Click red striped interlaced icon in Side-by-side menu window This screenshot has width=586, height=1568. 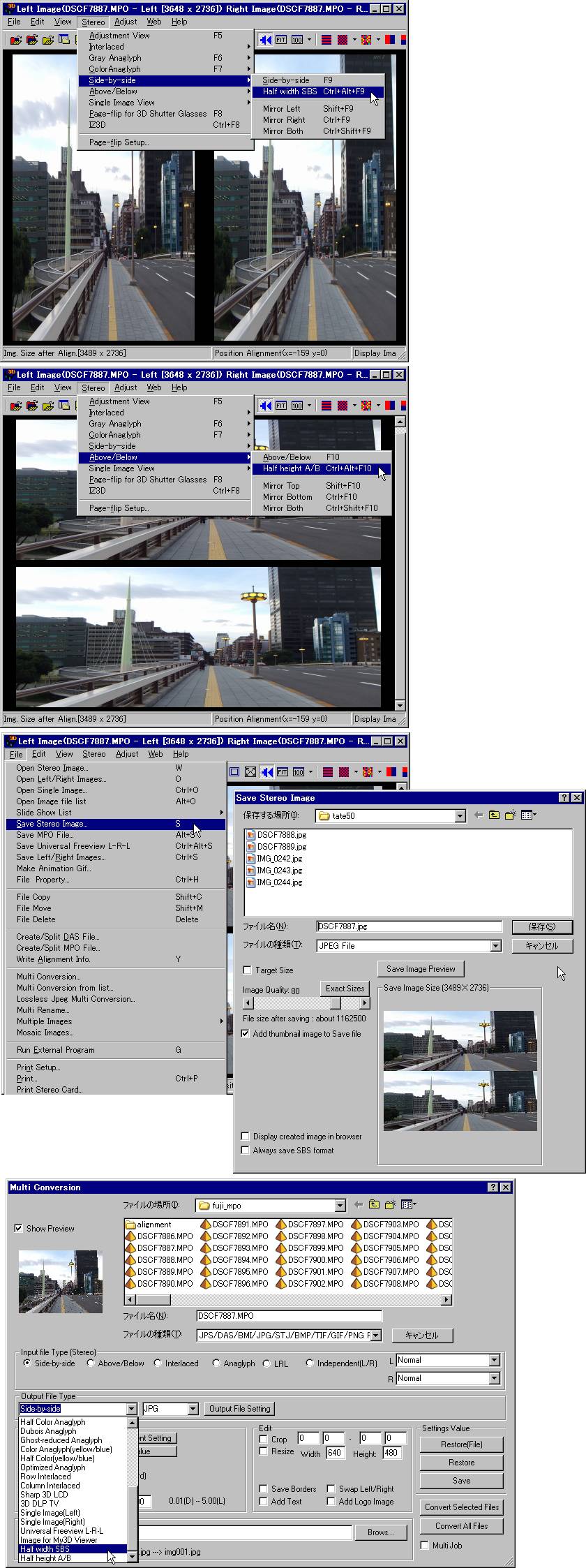[x=326, y=40]
